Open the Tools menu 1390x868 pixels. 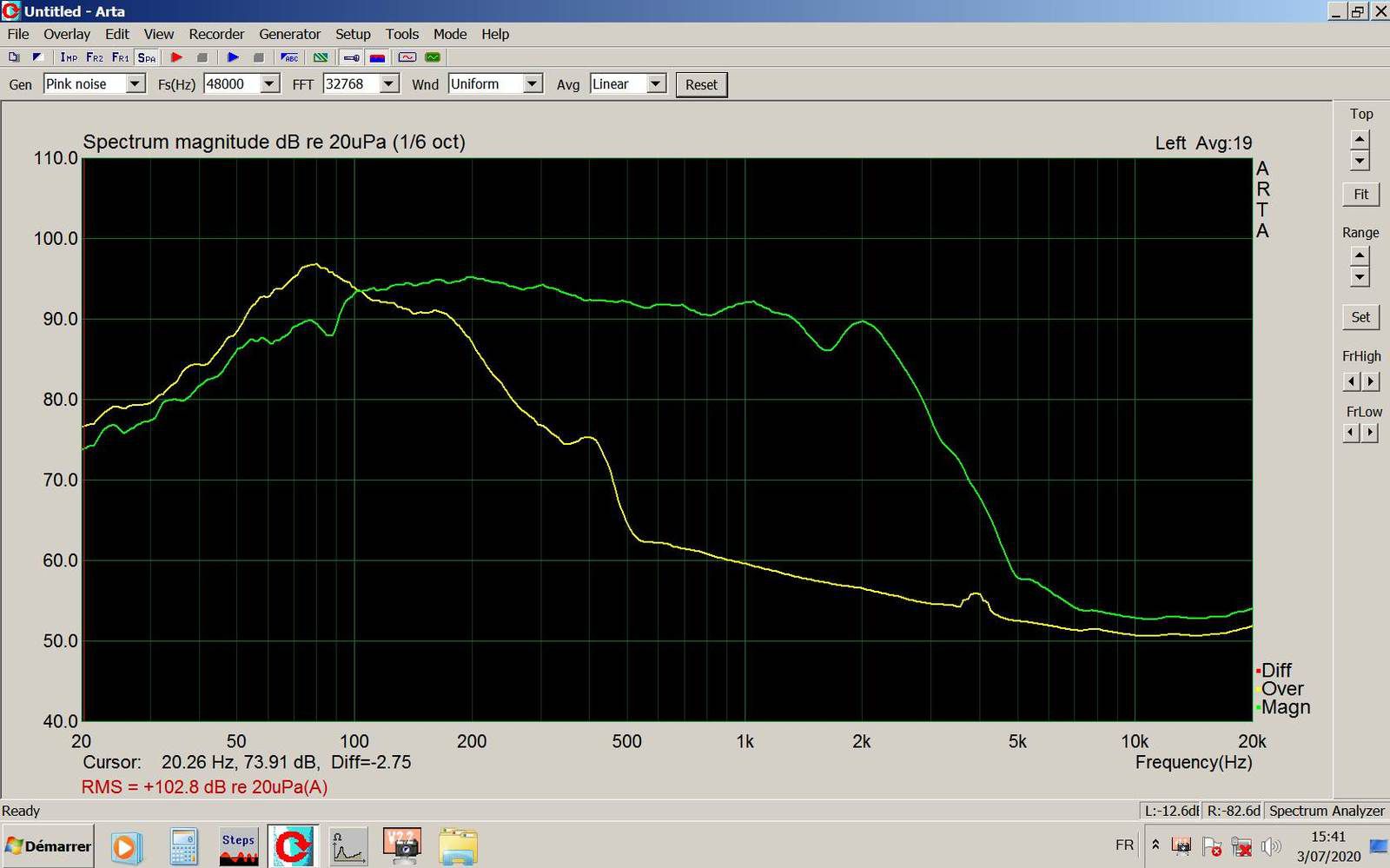(402, 34)
